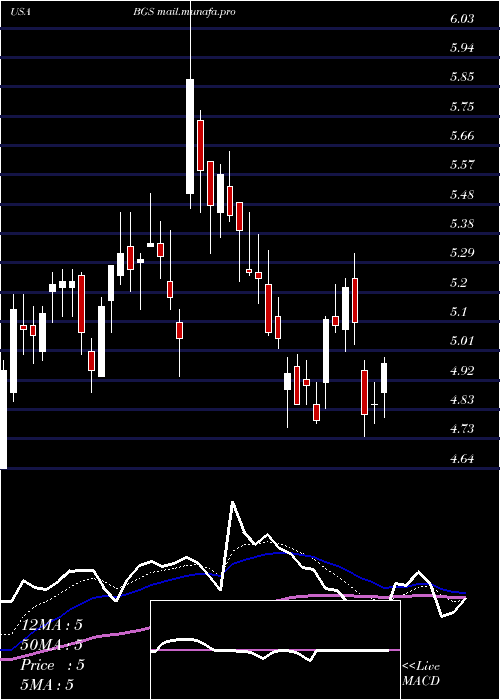Image resolution: width=500 pixels, height=700 pixels.
Task: Click the 5.29 price axis label
Action: (x=462, y=253)
